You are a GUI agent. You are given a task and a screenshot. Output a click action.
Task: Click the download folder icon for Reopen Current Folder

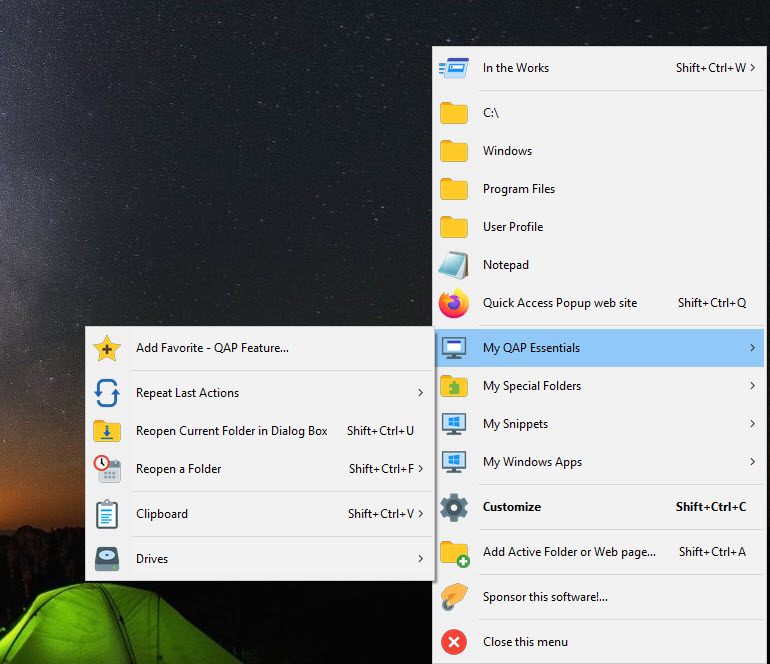tap(107, 431)
